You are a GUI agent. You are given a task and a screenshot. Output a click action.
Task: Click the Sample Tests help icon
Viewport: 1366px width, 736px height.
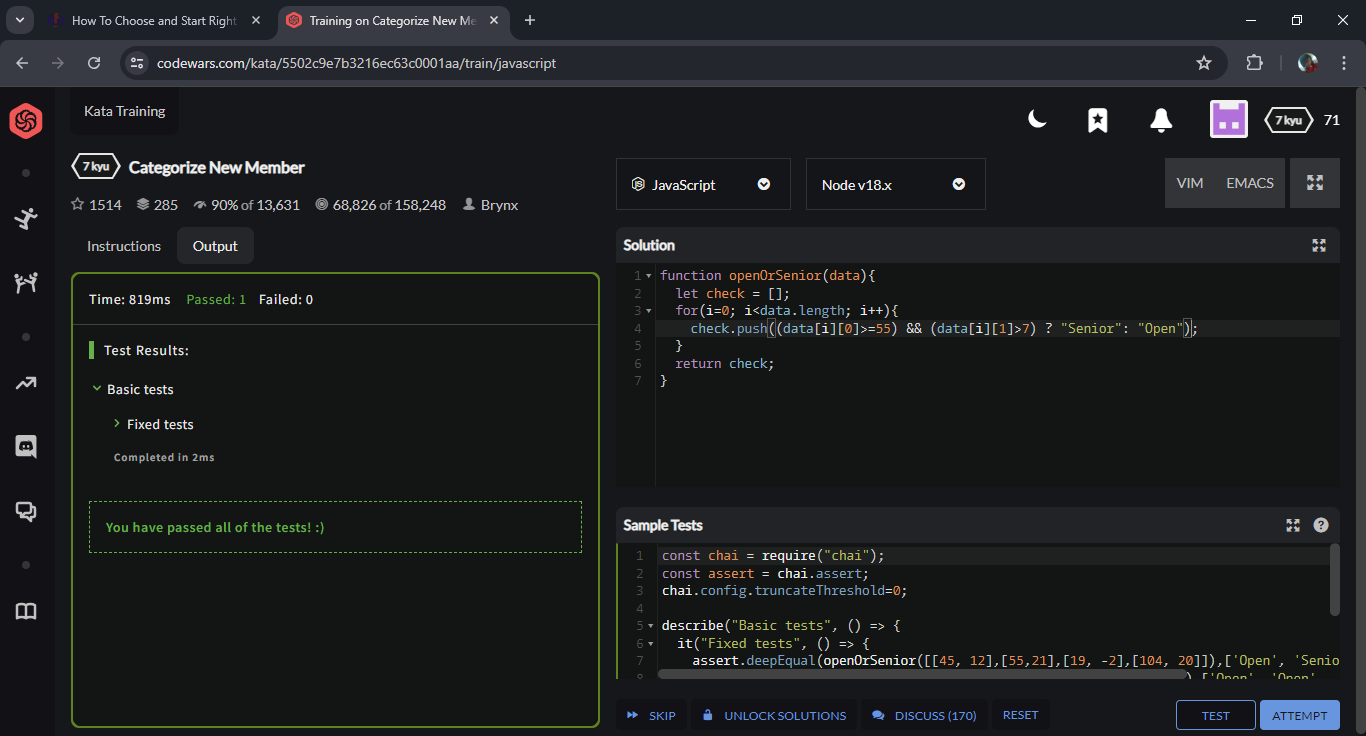pos(1321,525)
